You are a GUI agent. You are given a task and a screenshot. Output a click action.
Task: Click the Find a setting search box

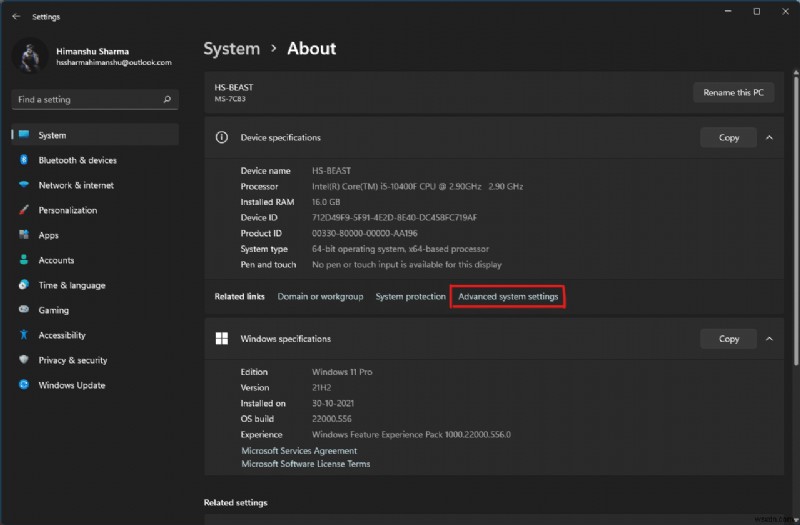point(95,99)
